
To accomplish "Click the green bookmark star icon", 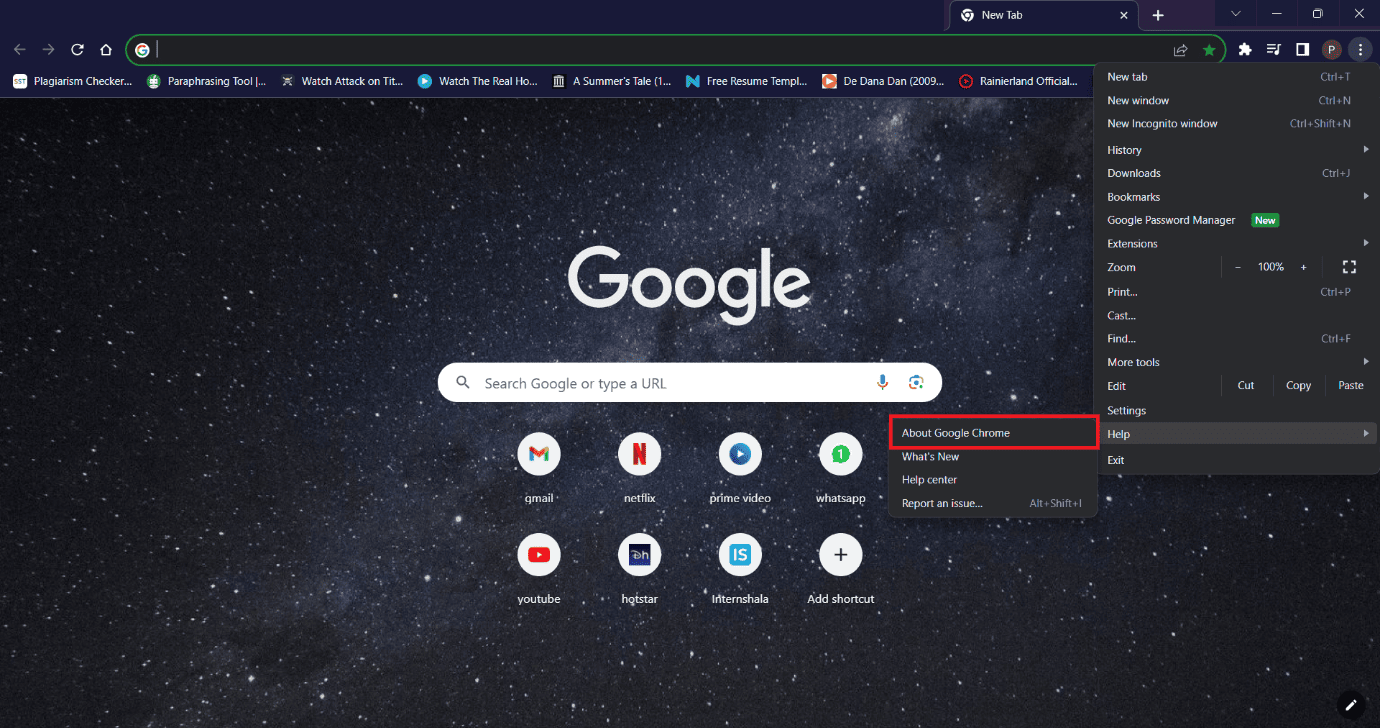I will pyautogui.click(x=1209, y=50).
